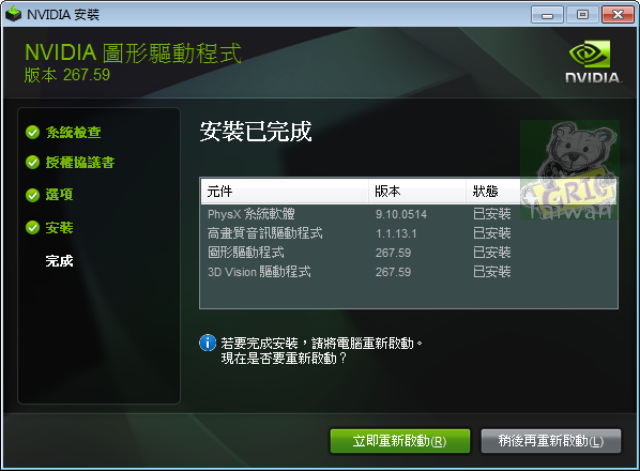Click the green checkmark beside 授權協議書
The height and width of the screenshot is (471, 640).
pos(33,162)
